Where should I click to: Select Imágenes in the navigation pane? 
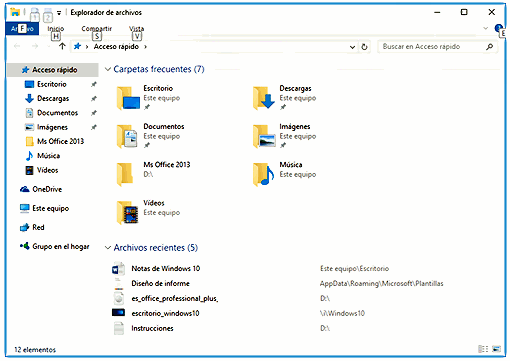[x=52, y=127]
